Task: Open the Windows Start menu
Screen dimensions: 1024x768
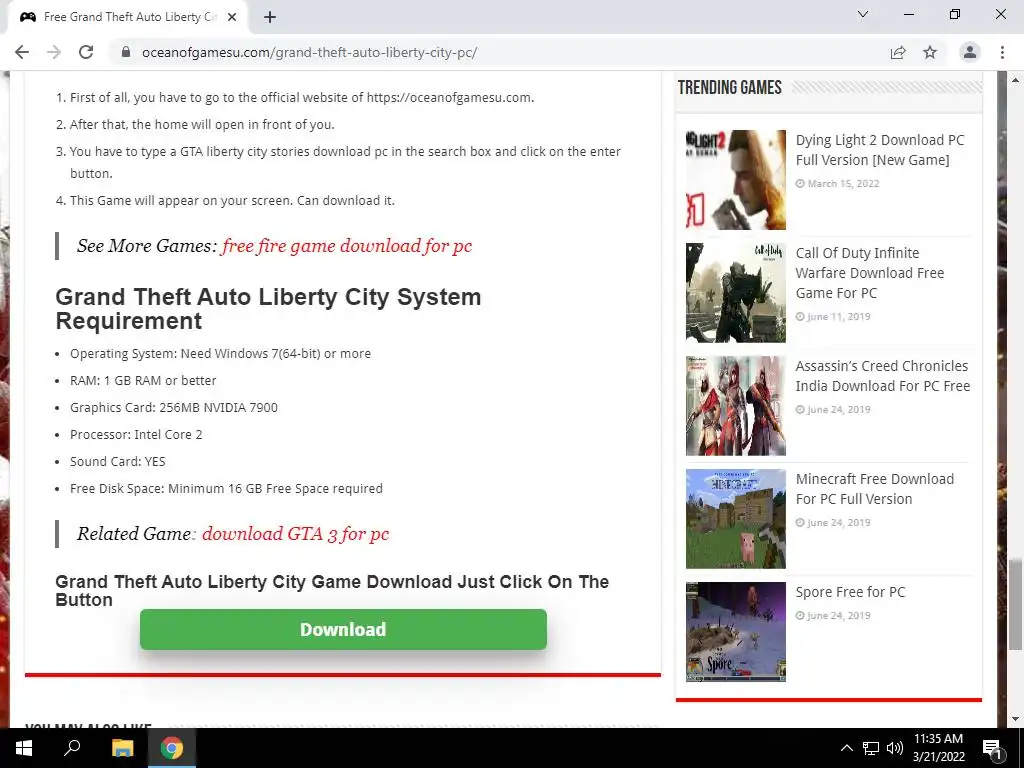Action: click(x=24, y=748)
